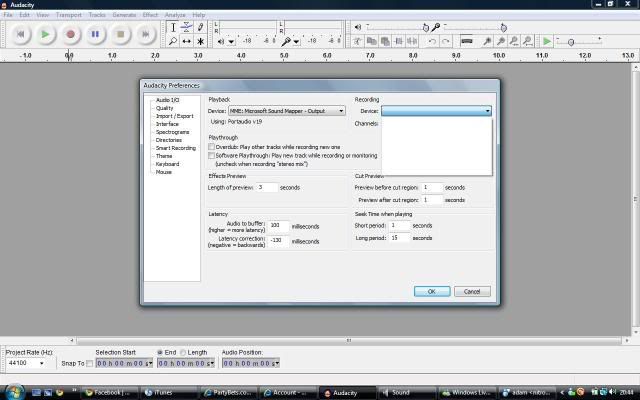Select Quality in preferences tree
Viewport: 640px width, 400px height.
164,108
